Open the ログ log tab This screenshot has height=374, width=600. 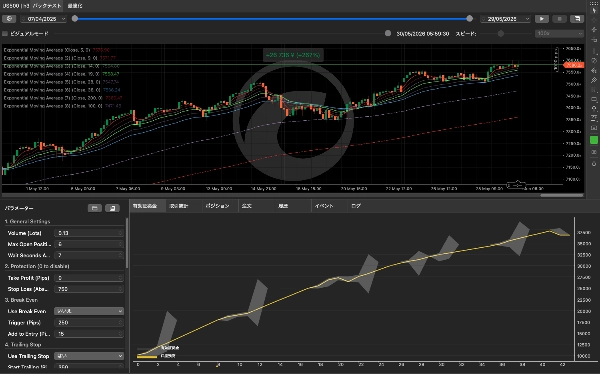356,206
